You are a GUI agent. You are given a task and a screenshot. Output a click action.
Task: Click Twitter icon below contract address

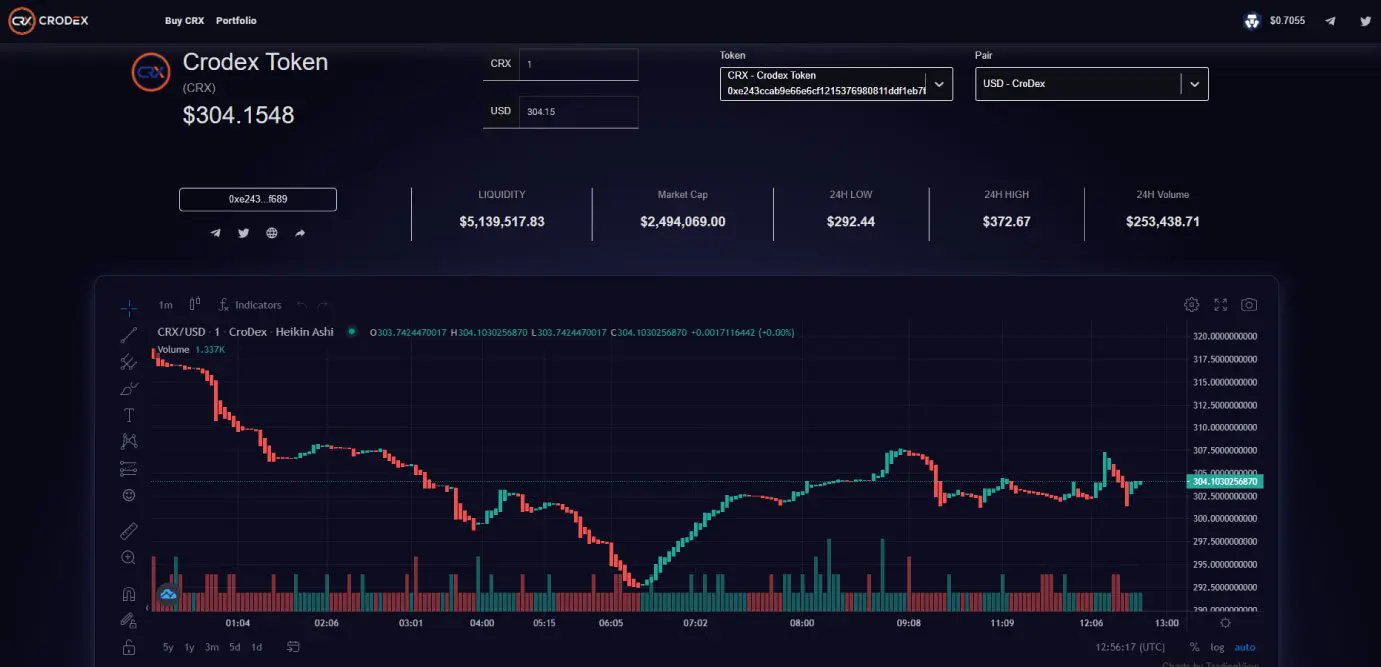(x=243, y=233)
